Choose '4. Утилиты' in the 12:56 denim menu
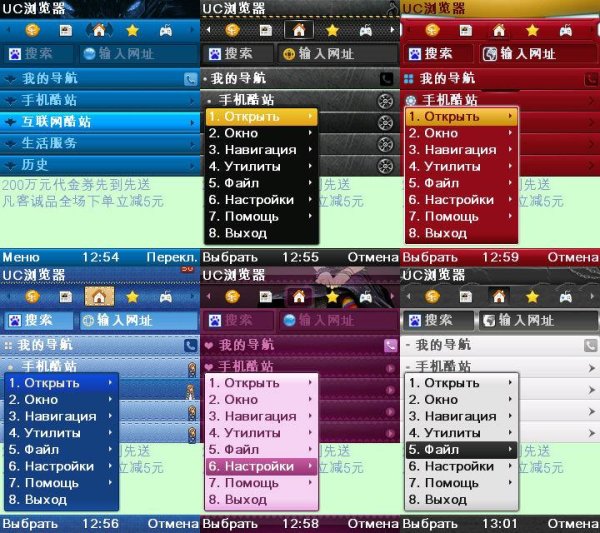Screen dimensions: 600x533 62,433
